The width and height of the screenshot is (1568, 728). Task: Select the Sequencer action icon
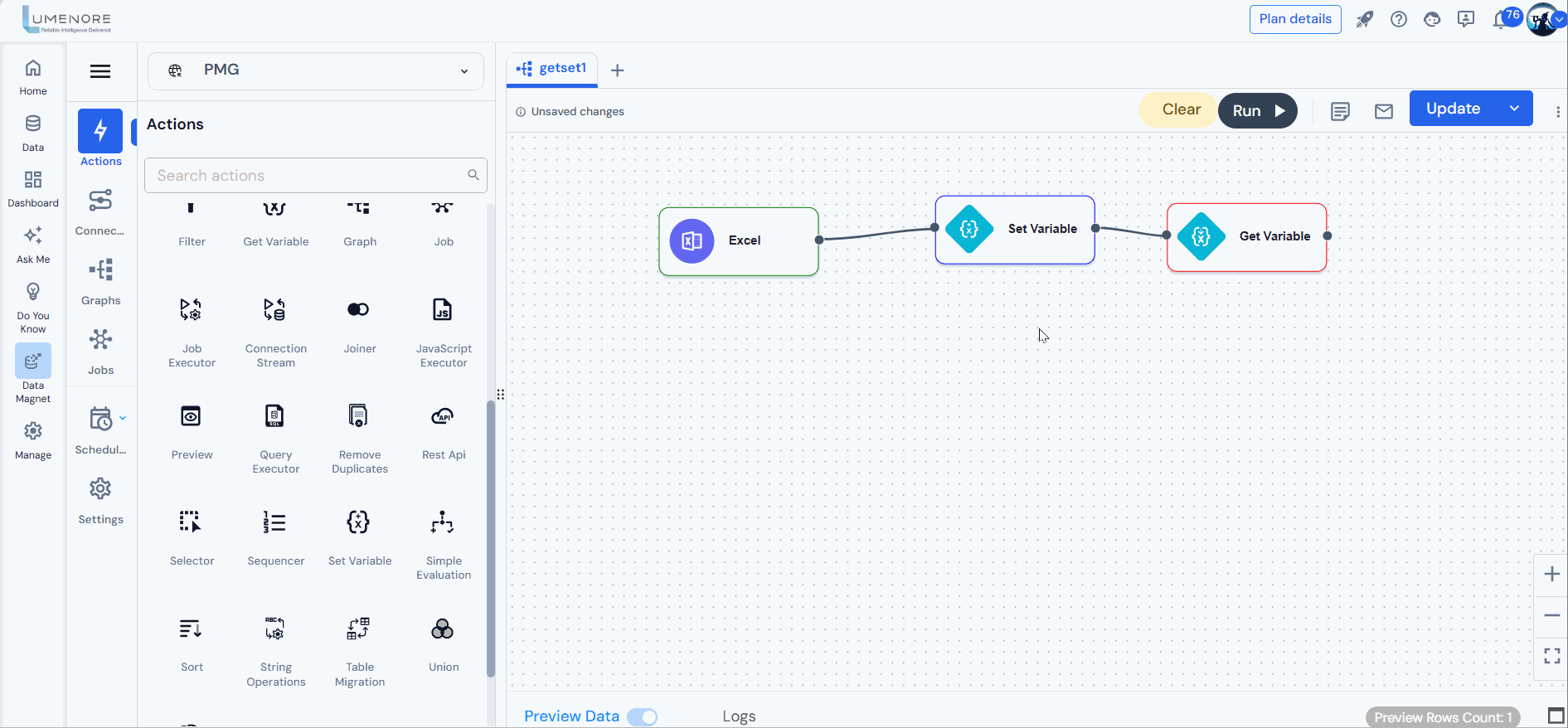pyautogui.click(x=274, y=522)
